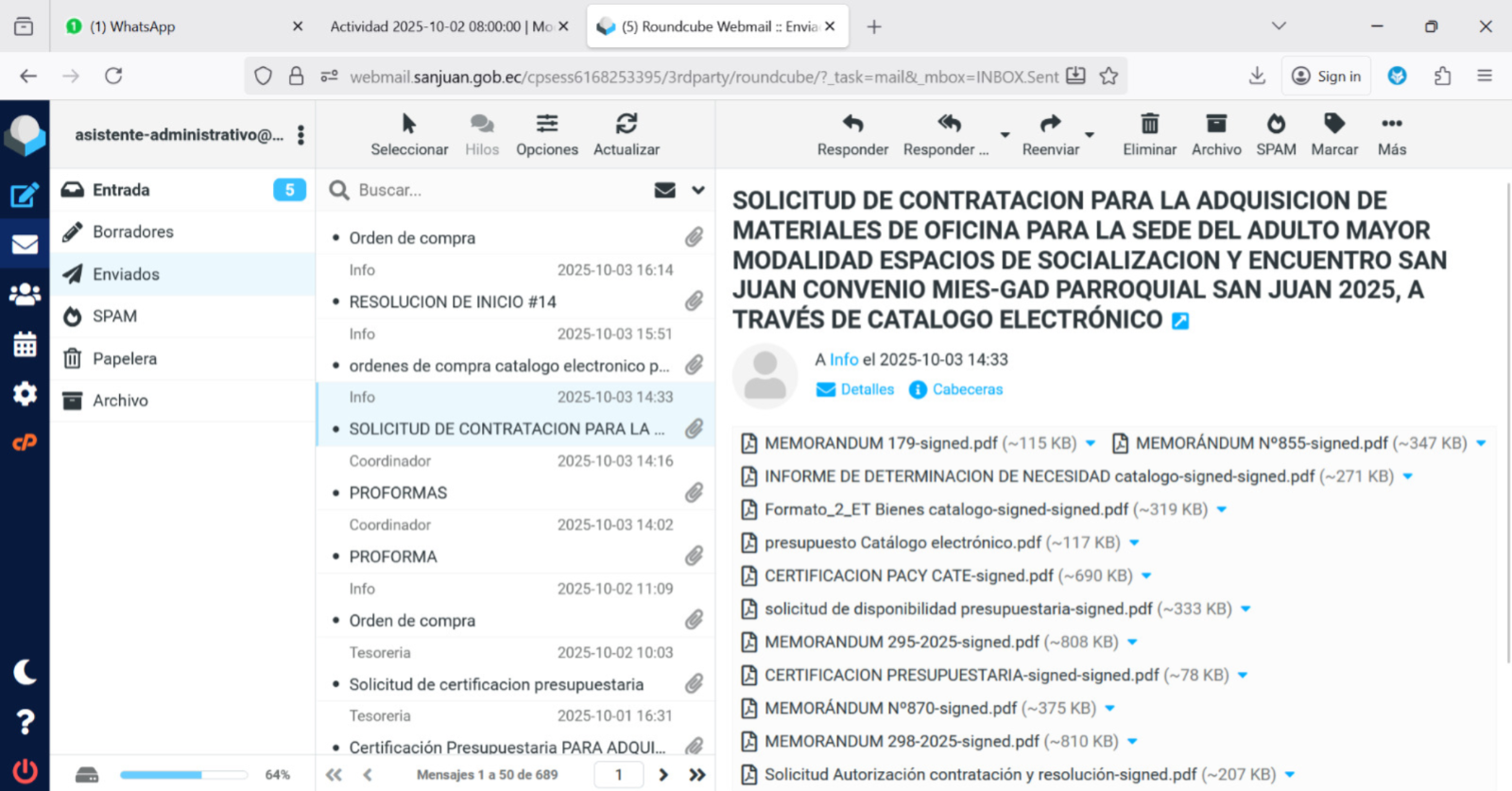Expand the Reenviar forward options arrow
Image resolution: width=1512 pixels, height=791 pixels.
tap(1090, 135)
